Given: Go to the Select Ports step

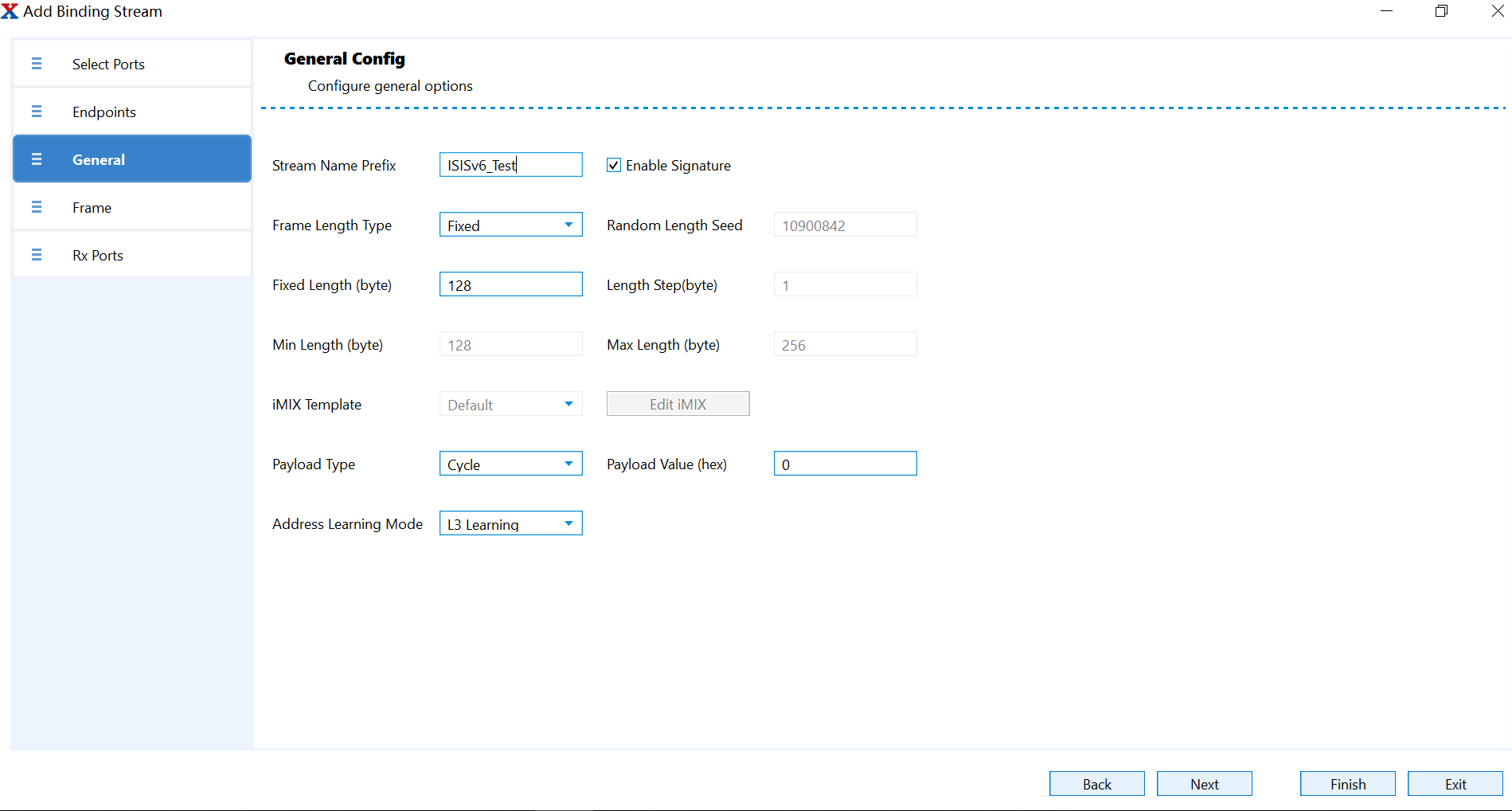Looking at the screenshot, I should [132, 64].
